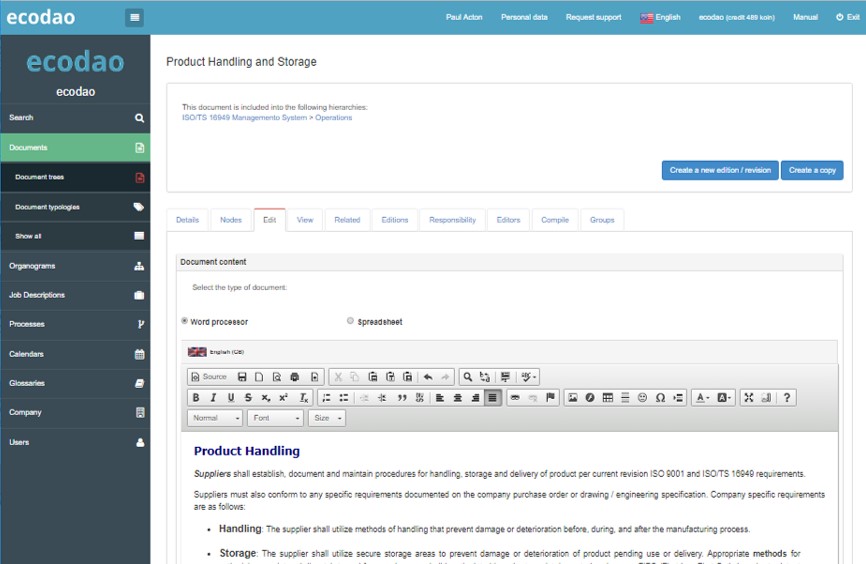Open the Find magnifier tool
The width and height of the screenshot is (866, 564).
point(468,377)
